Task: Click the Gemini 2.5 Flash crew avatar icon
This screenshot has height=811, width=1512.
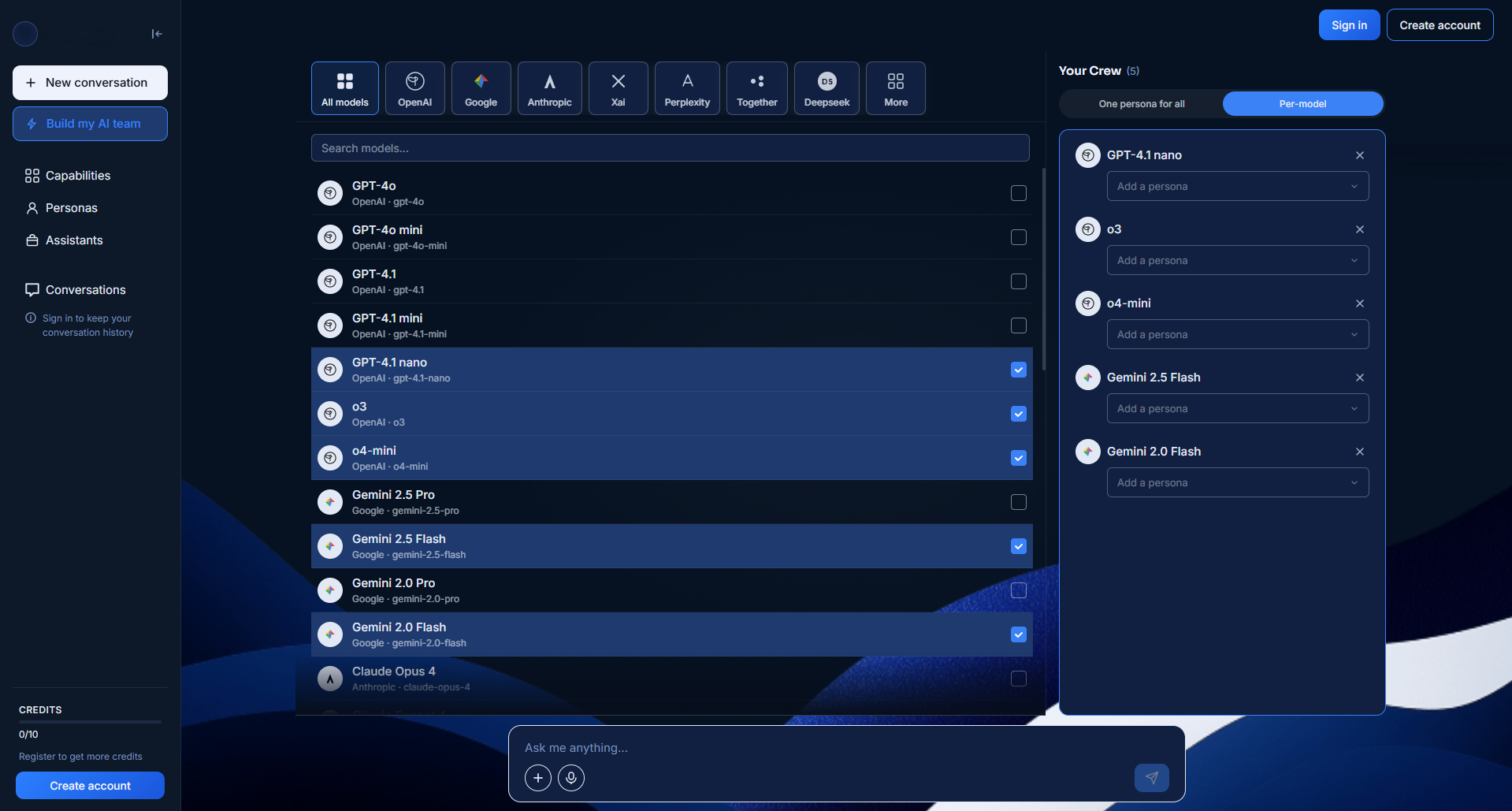Action: [x=1088, y=378]
